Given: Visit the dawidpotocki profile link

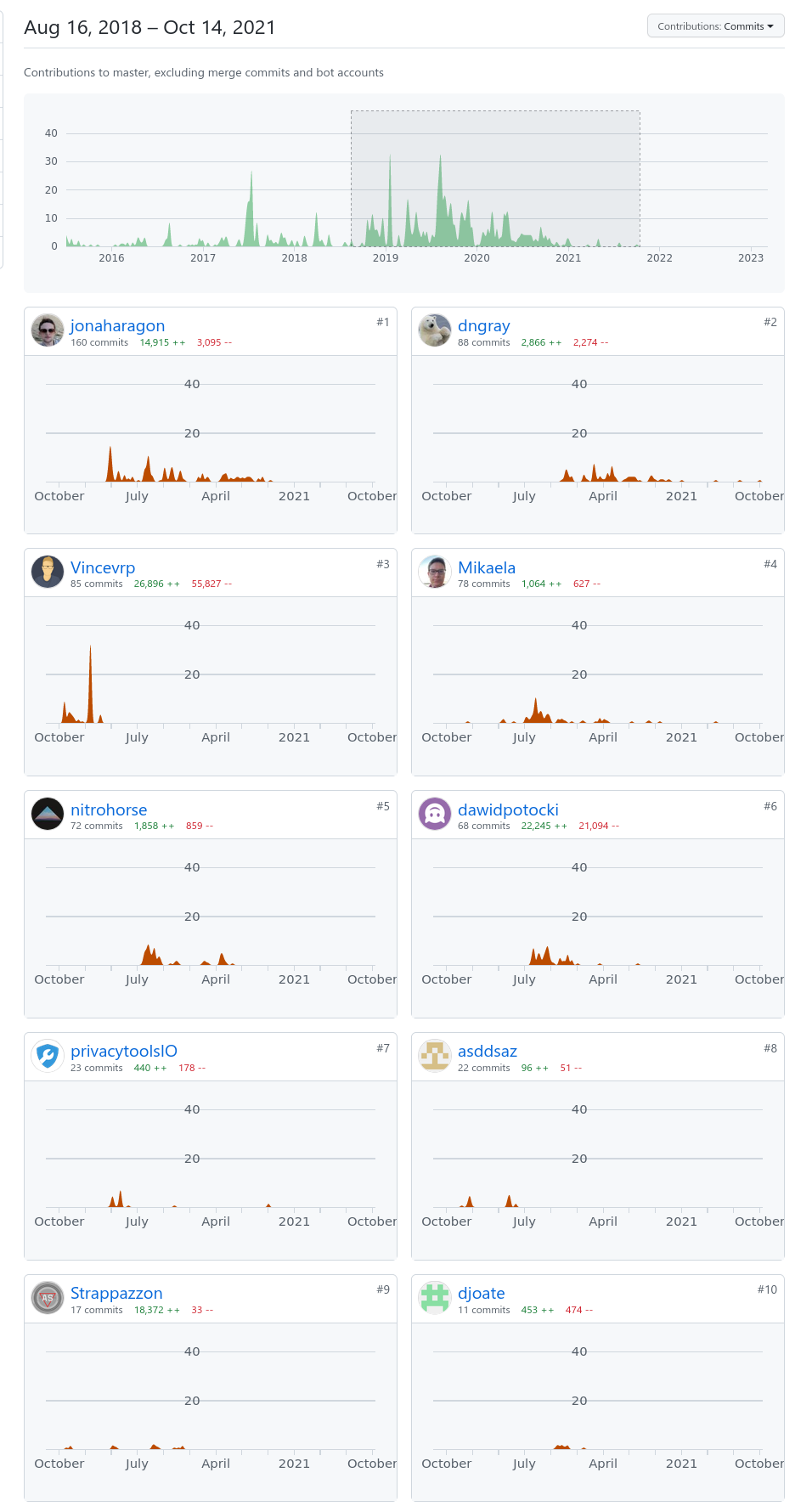Looking at the screenshot, I should pos(508,810).
